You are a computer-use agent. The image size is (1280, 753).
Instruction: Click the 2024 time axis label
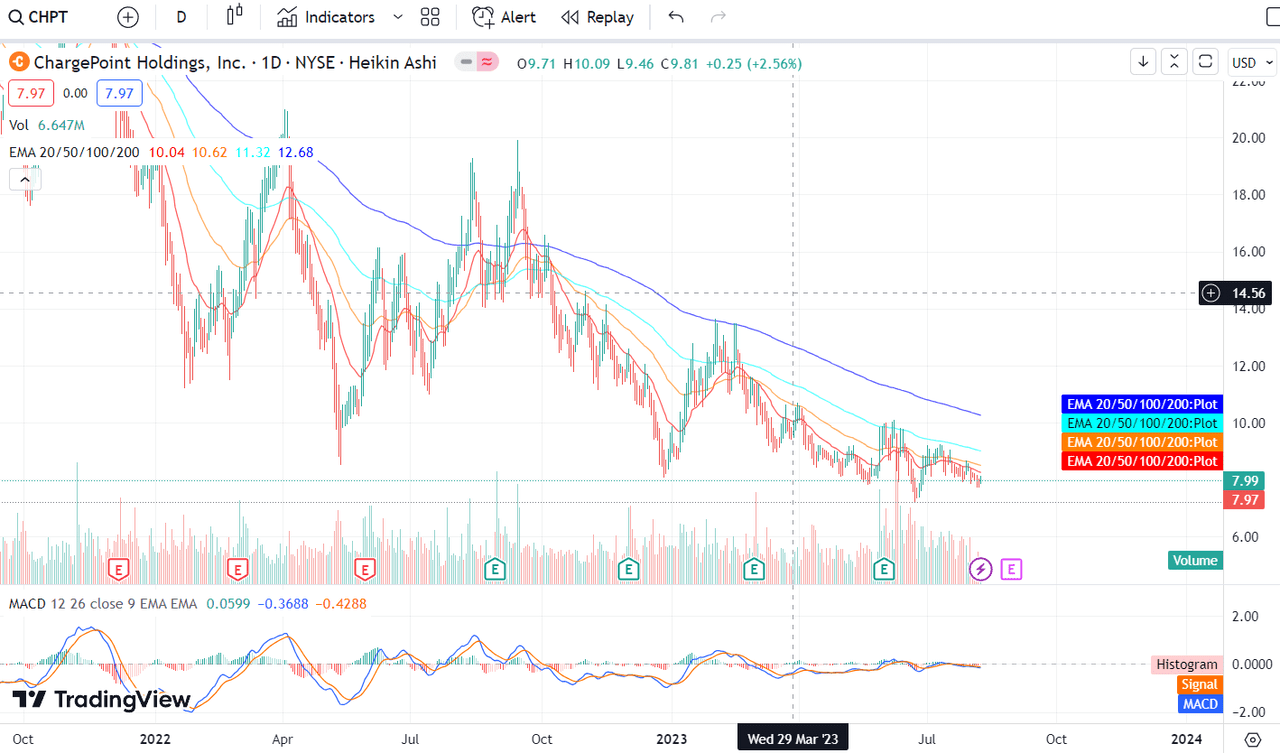point(1186,739)
